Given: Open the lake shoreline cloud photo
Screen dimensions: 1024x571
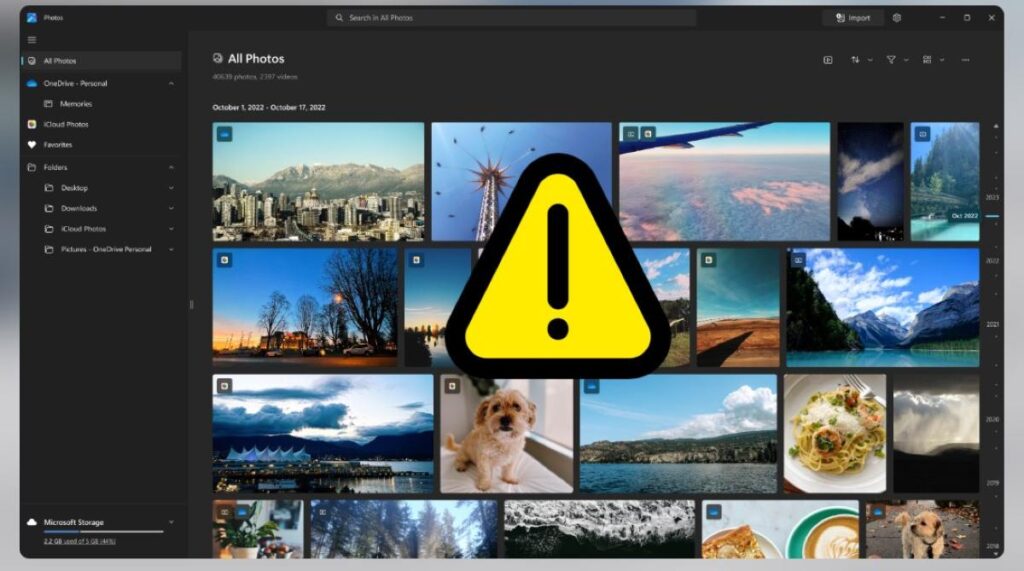Looking at the screenshot, I should point(679,433).
